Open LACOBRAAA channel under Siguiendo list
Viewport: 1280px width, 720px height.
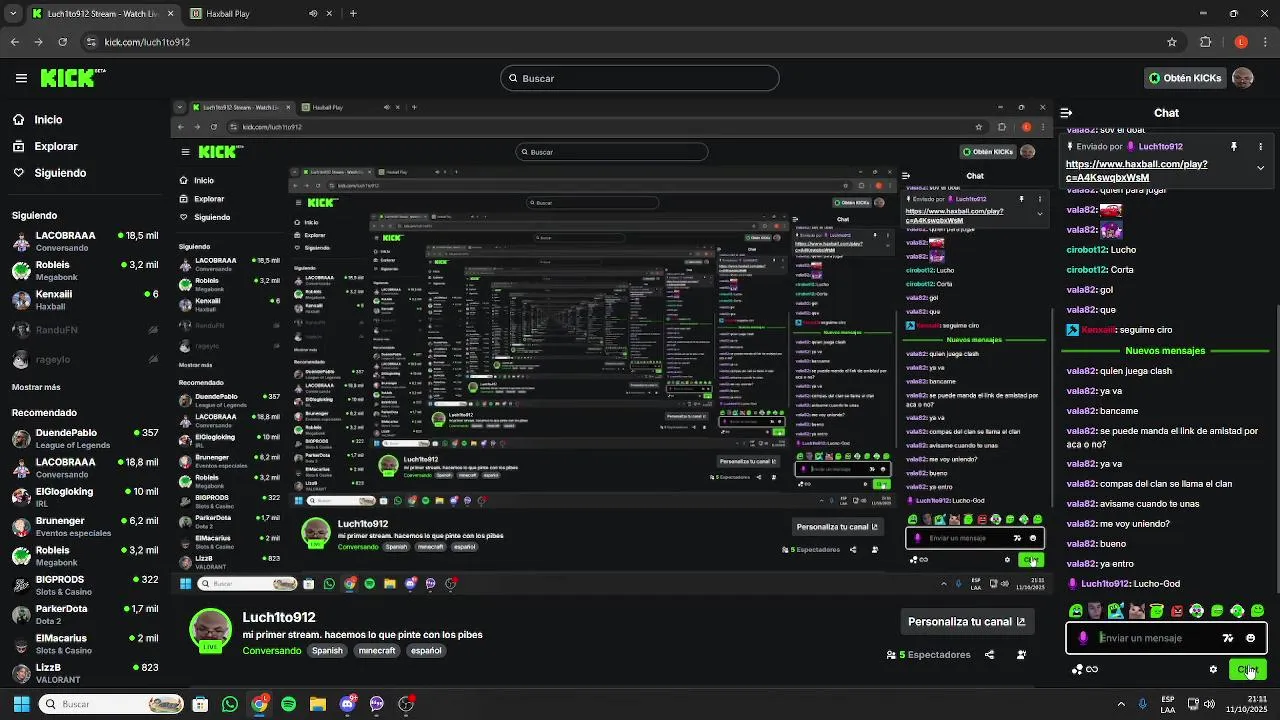click(84, 241)
